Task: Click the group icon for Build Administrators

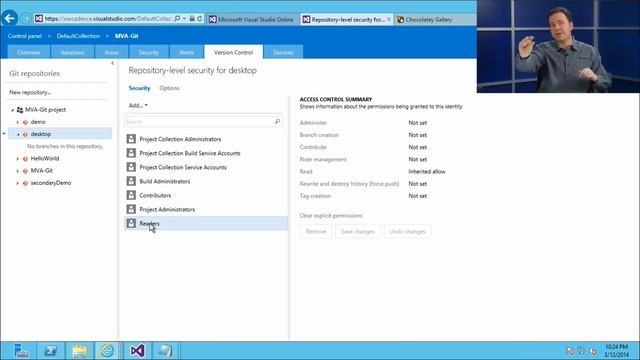Action: pyautogui.click(x=131, y=181)
